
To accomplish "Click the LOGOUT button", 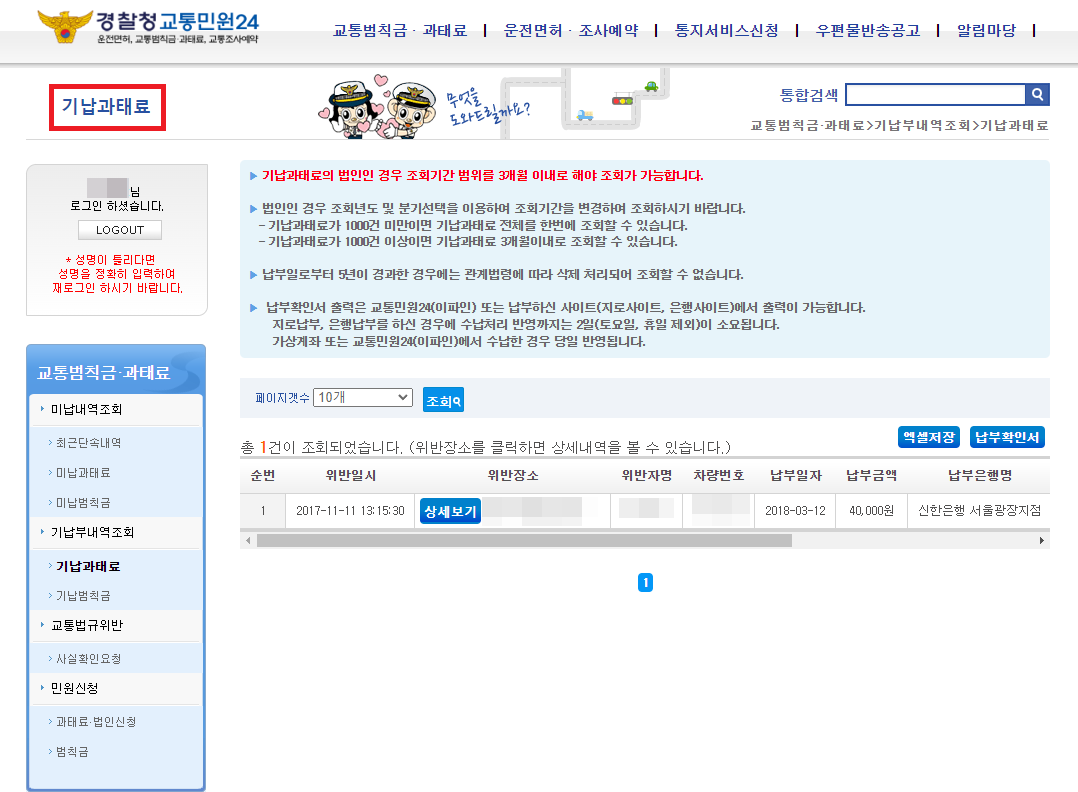I will pos(119,229).
